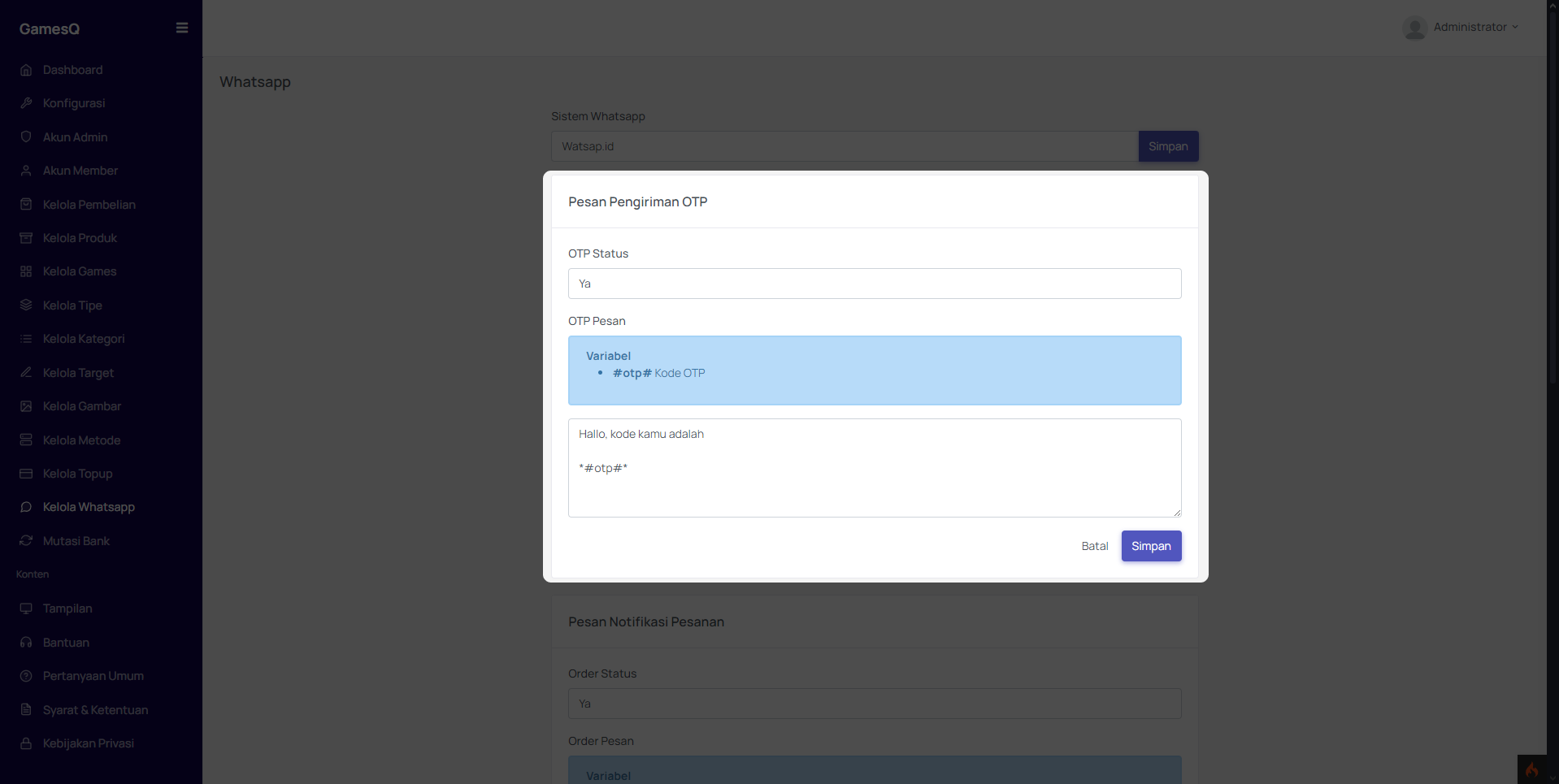Click the Kelola Gambar image icon
Screen dimensions: 1559x784
tap(26, 406)
